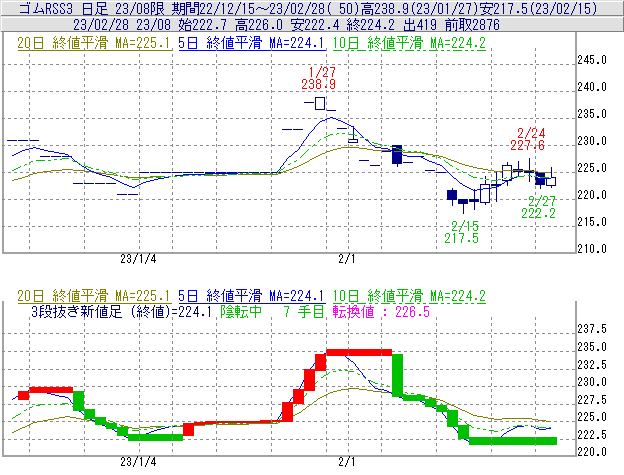This screenshot has height=475, width=624.
Task: Click the lower chart's 20日 終値平滑 MA=225.1 legend
Action: (x=94, y=296)
